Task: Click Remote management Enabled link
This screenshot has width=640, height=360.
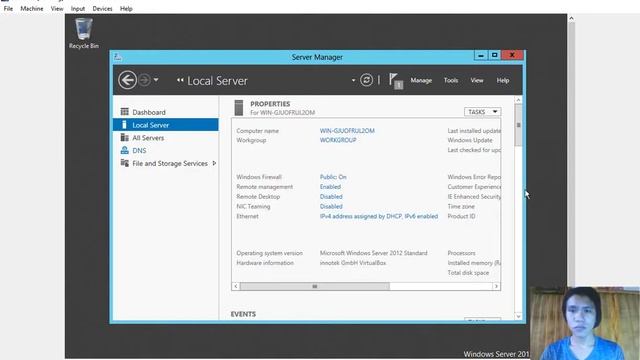Action: pyautogui.click(x=330, y=187)
